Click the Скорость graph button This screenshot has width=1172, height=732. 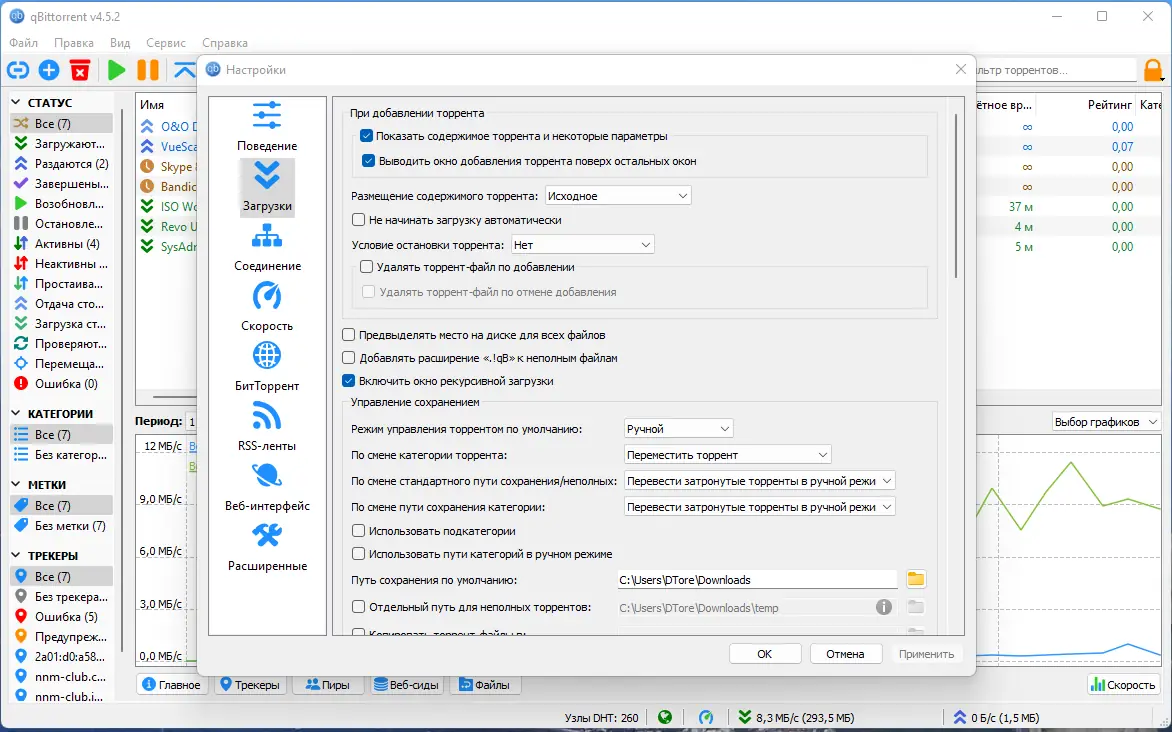(x=1123, y=684)
